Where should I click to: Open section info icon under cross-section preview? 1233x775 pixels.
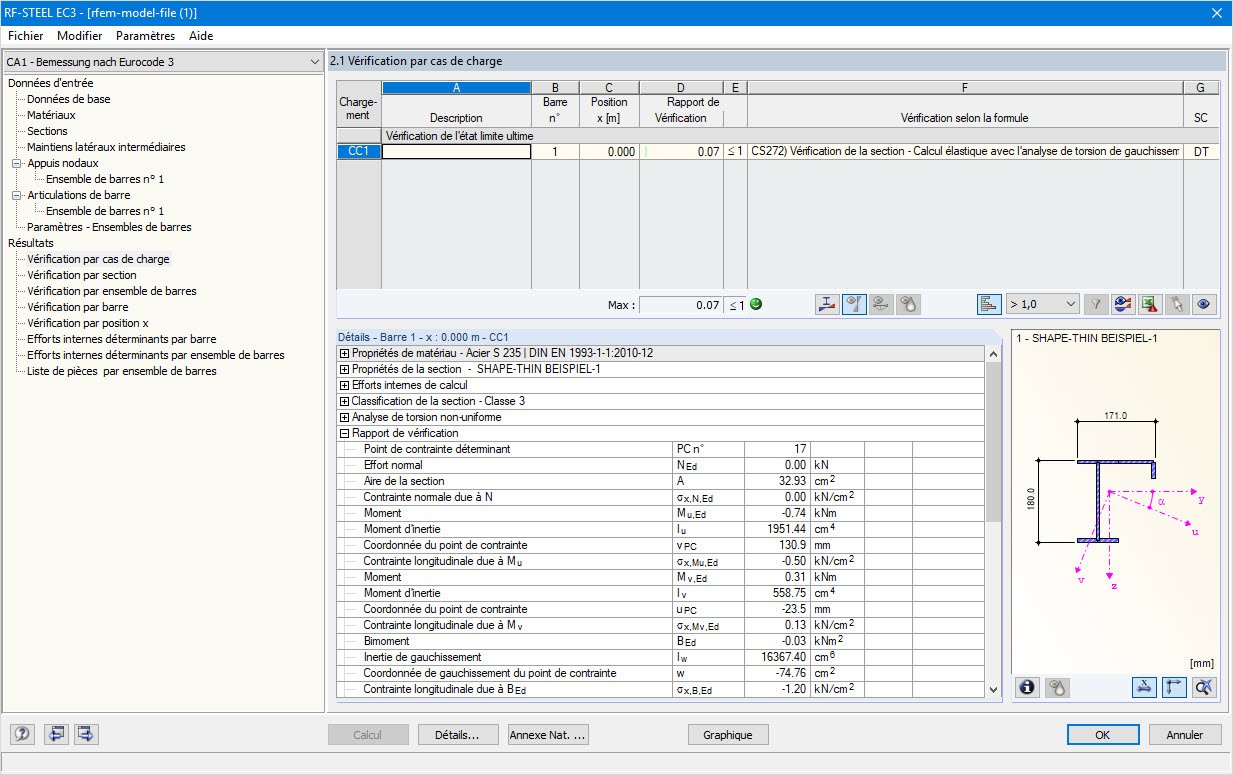tap(1027, 687)
